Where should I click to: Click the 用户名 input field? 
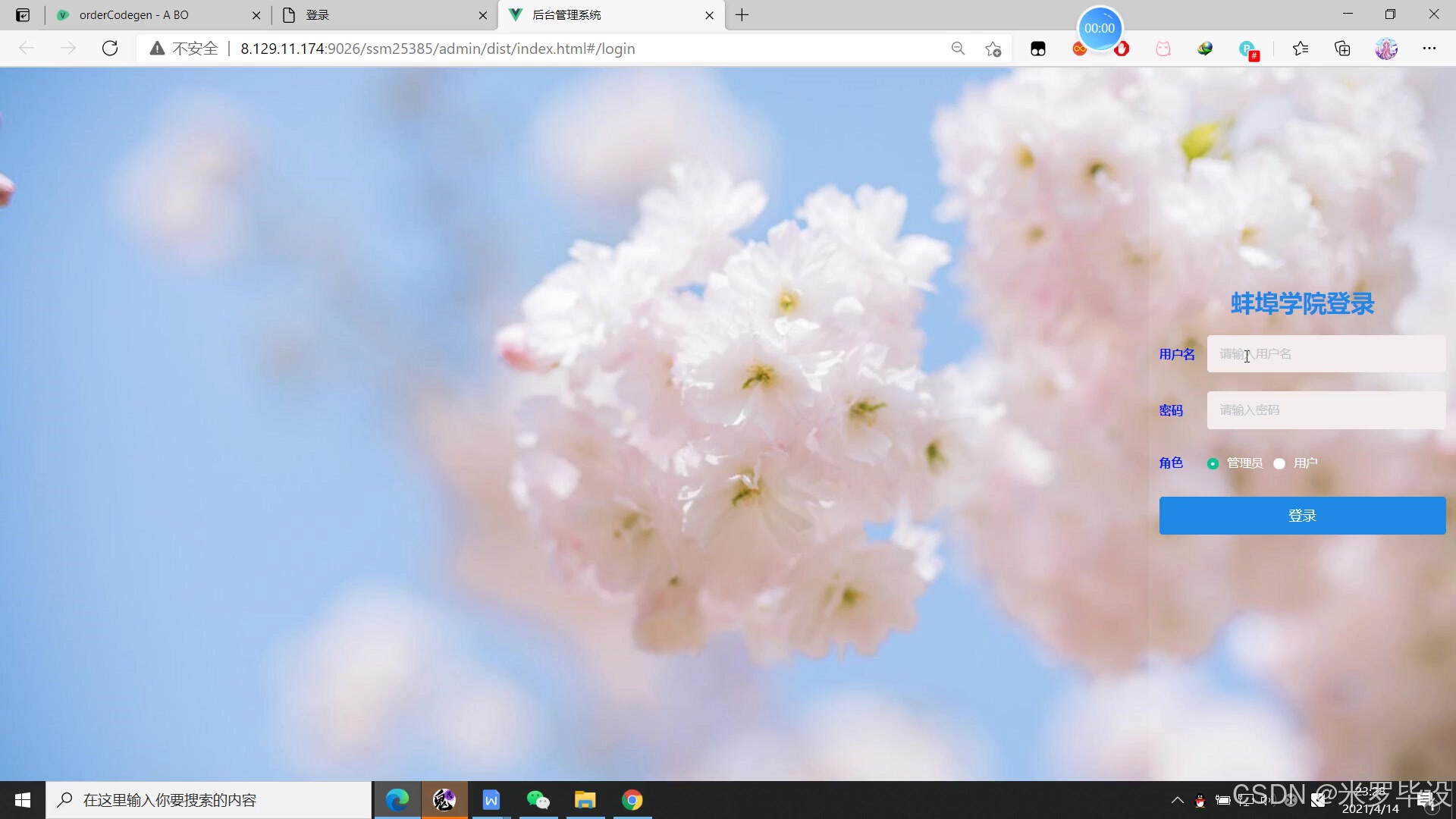(x=1326, y=354)
